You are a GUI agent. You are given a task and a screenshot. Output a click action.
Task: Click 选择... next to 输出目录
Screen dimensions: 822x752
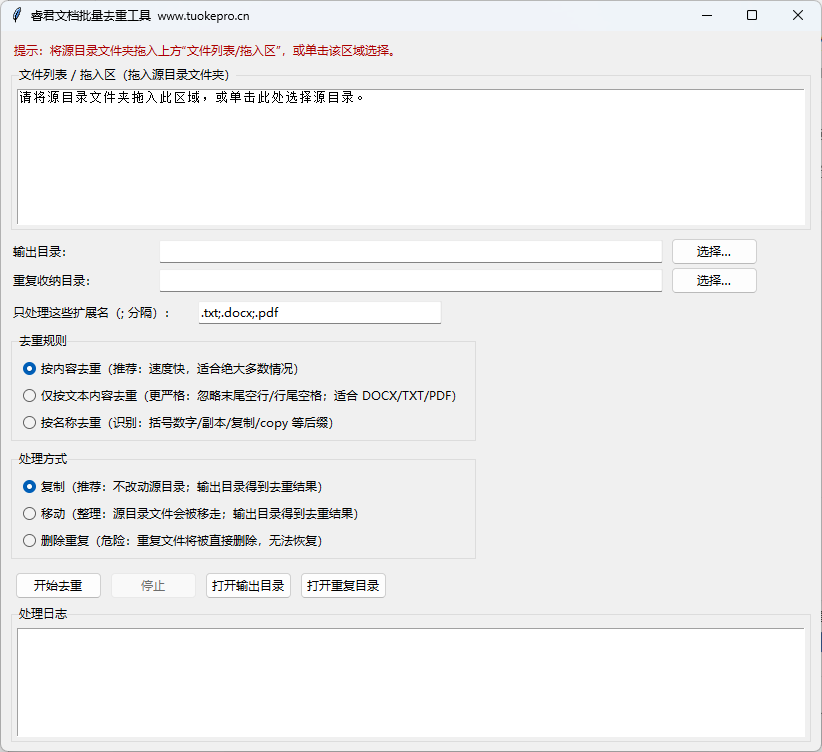(714, 252)
